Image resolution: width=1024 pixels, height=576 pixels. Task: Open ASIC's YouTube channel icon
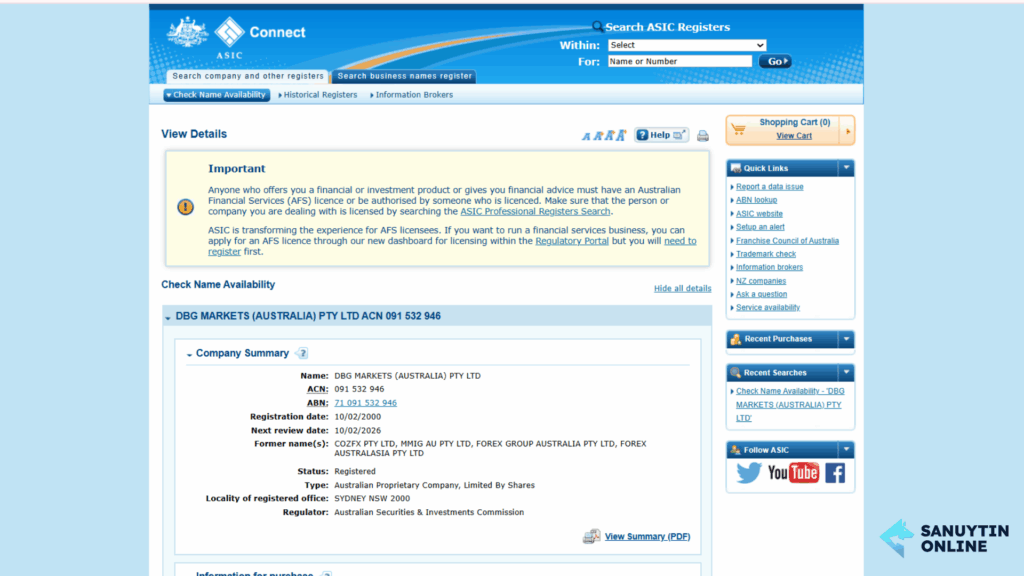[x=793, y=473]
